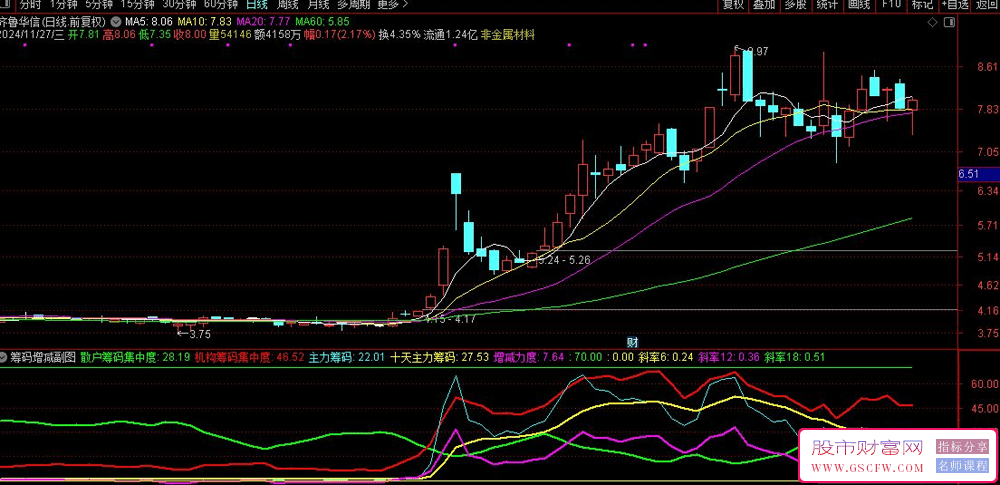Select the 15分钟 period tab
The image size is (1000, 485).
[137, 4]
